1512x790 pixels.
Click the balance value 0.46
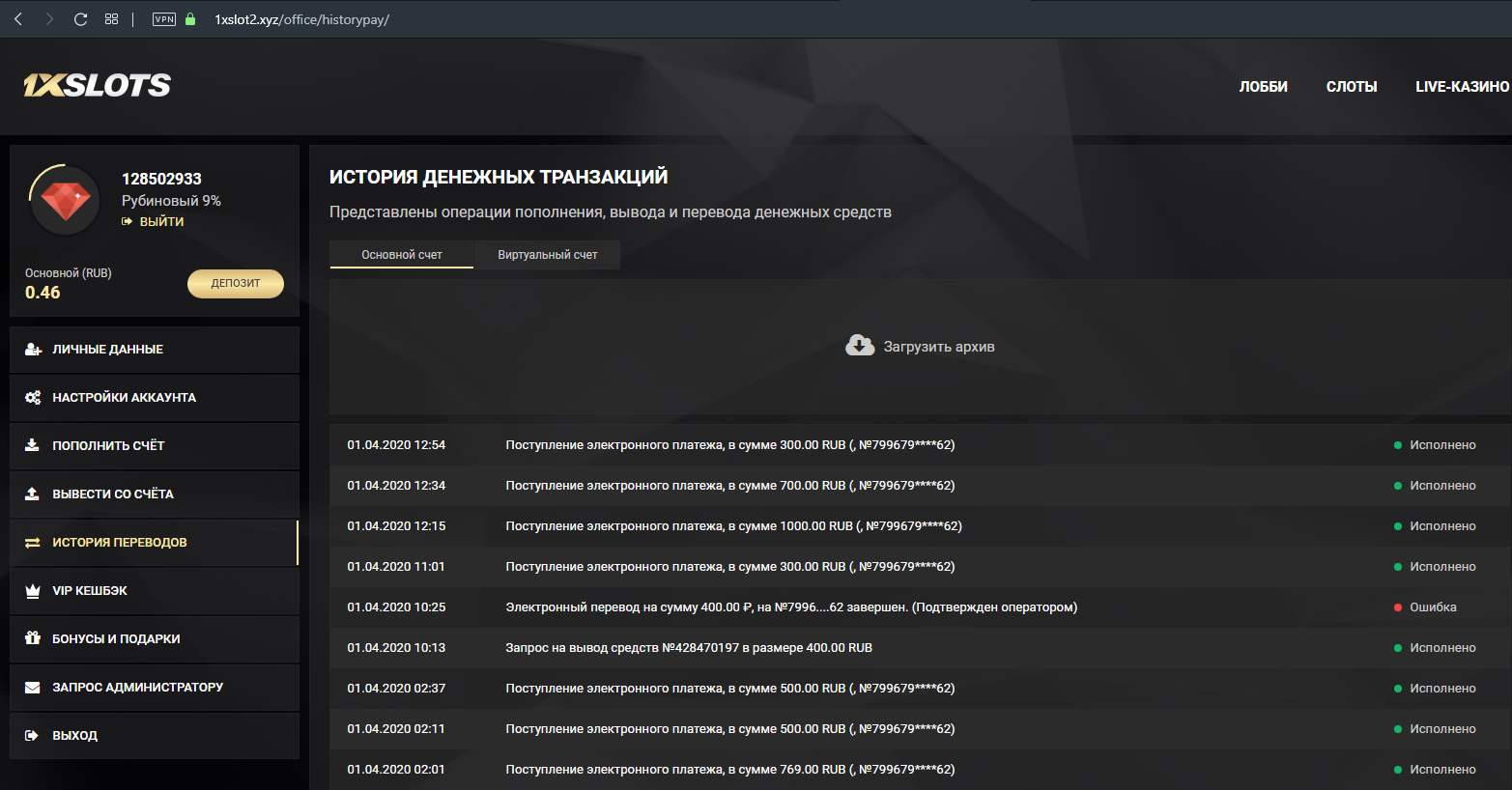[43, 293]
